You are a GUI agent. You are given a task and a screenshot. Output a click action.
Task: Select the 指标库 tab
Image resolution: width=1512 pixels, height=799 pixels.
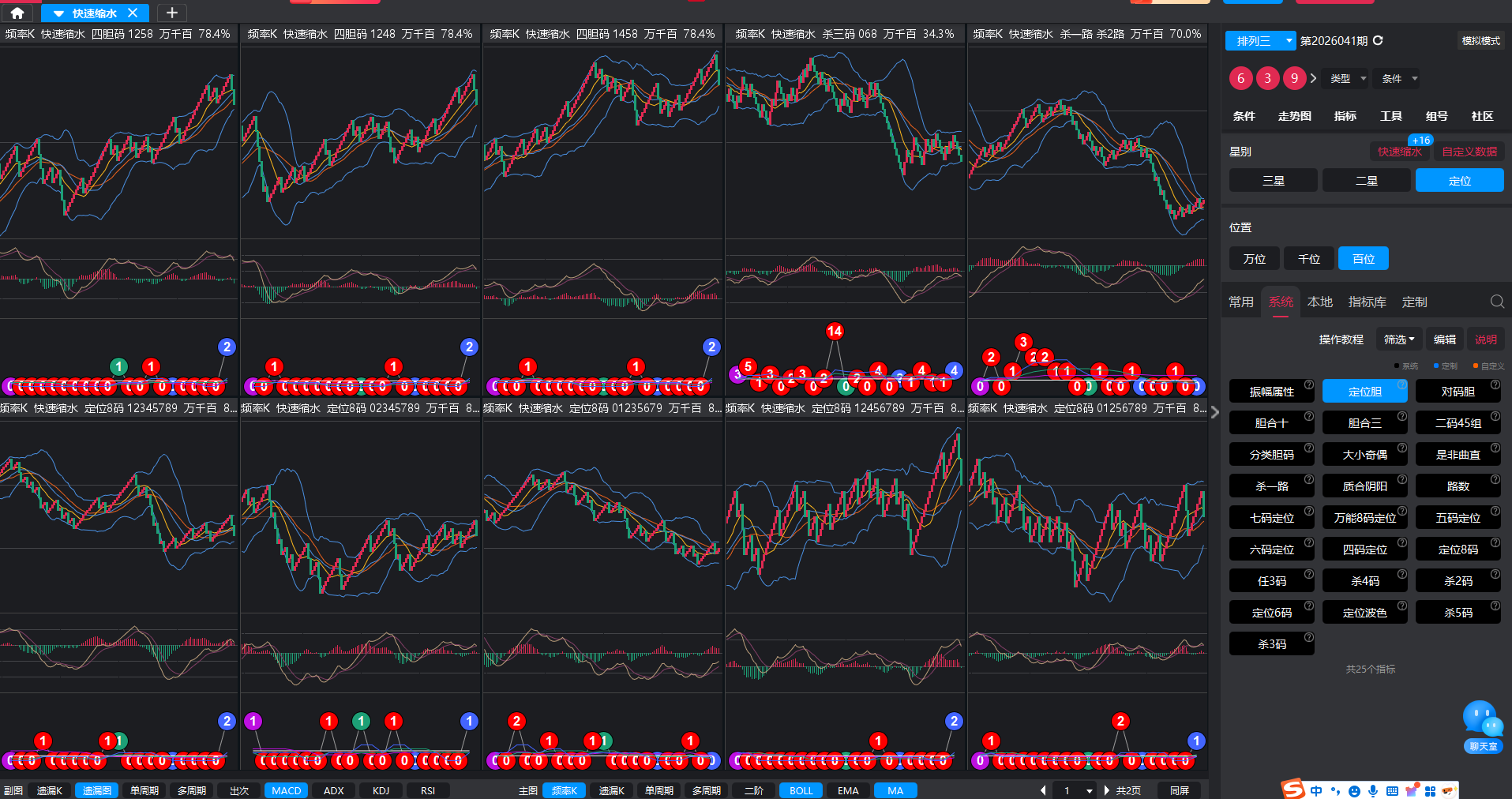click(x=1367, y=302)
